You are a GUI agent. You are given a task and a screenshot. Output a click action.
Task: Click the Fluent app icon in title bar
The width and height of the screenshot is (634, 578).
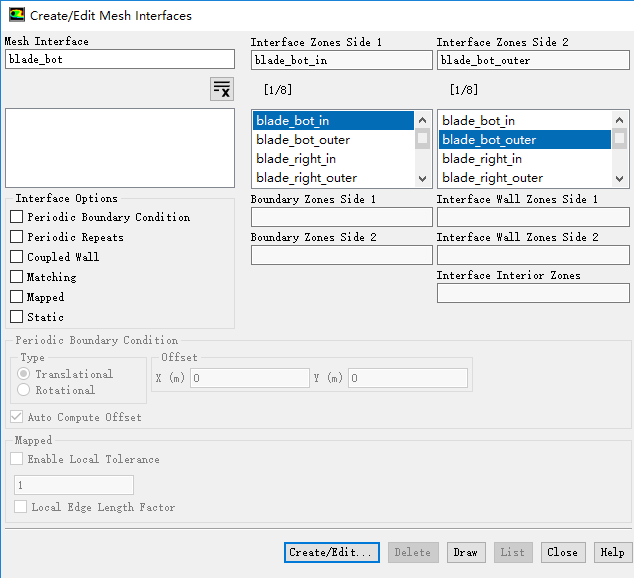[16, 15]
